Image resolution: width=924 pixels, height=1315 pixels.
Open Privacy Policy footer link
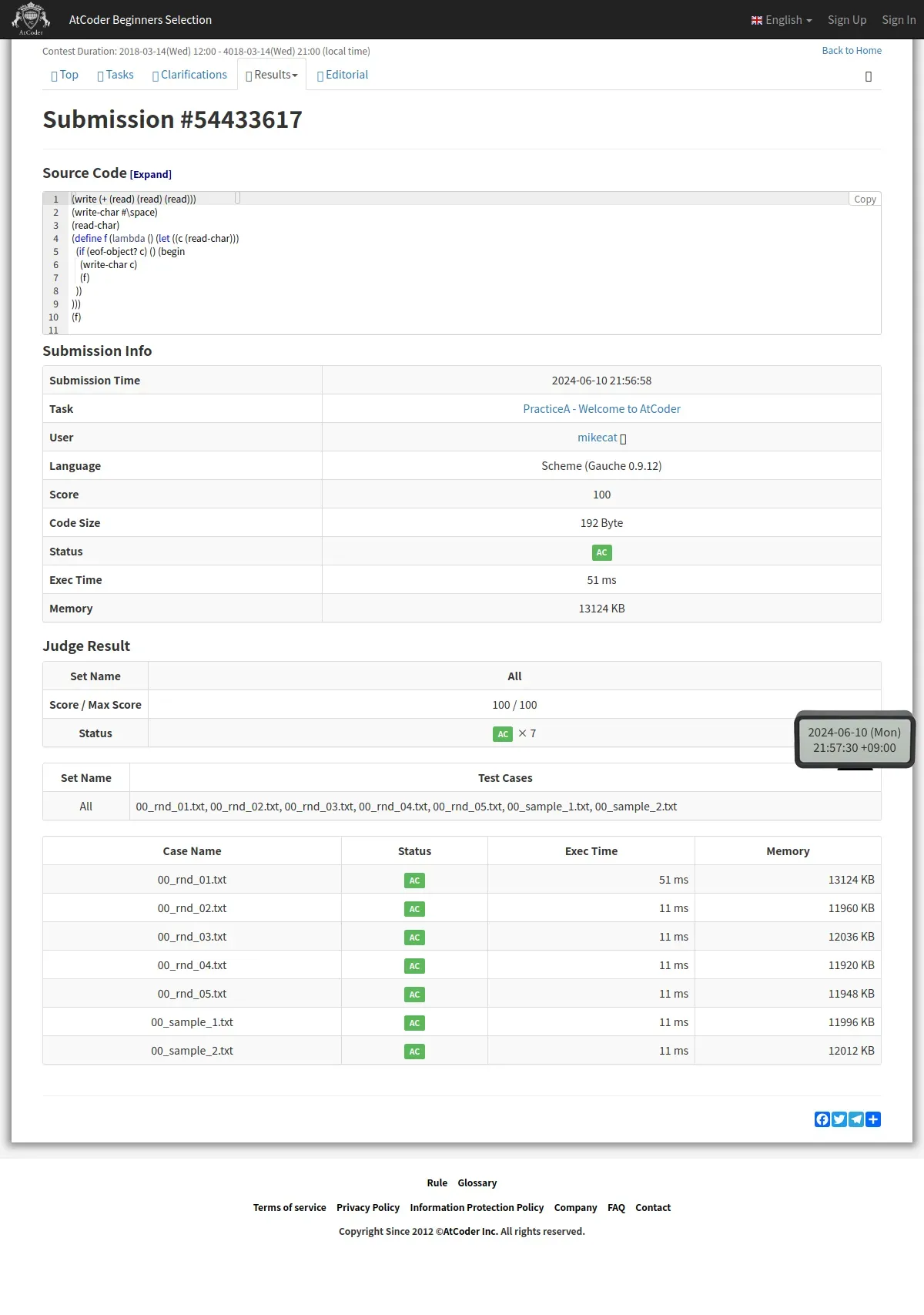click(368, 1208)
